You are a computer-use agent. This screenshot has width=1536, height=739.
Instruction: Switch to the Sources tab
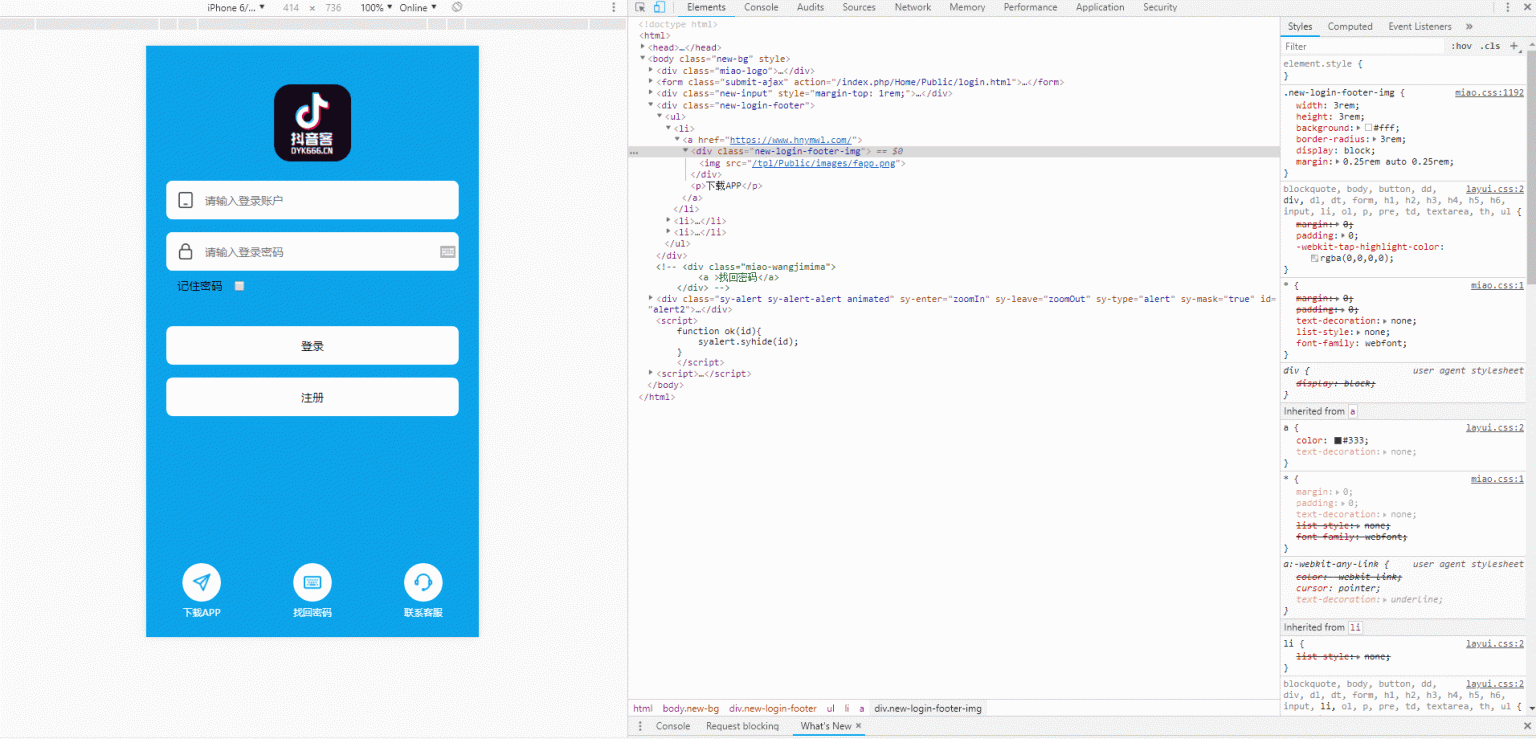point(859,7)
